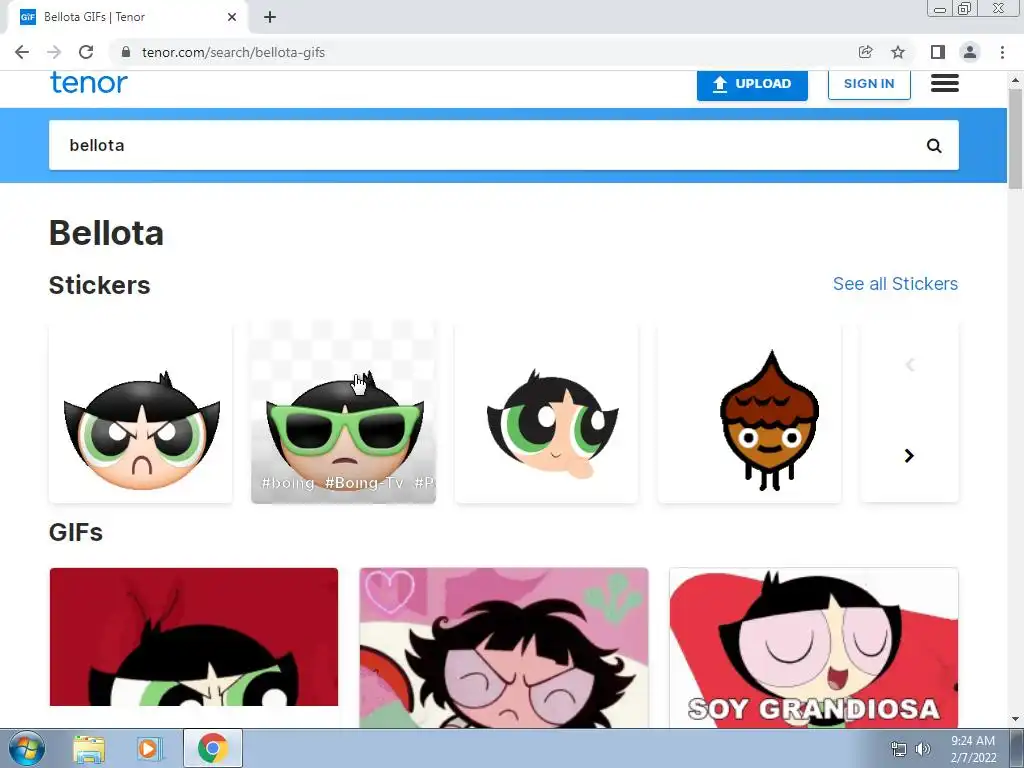Open Windows Media Player from taskbar

(x=149, y=748)
